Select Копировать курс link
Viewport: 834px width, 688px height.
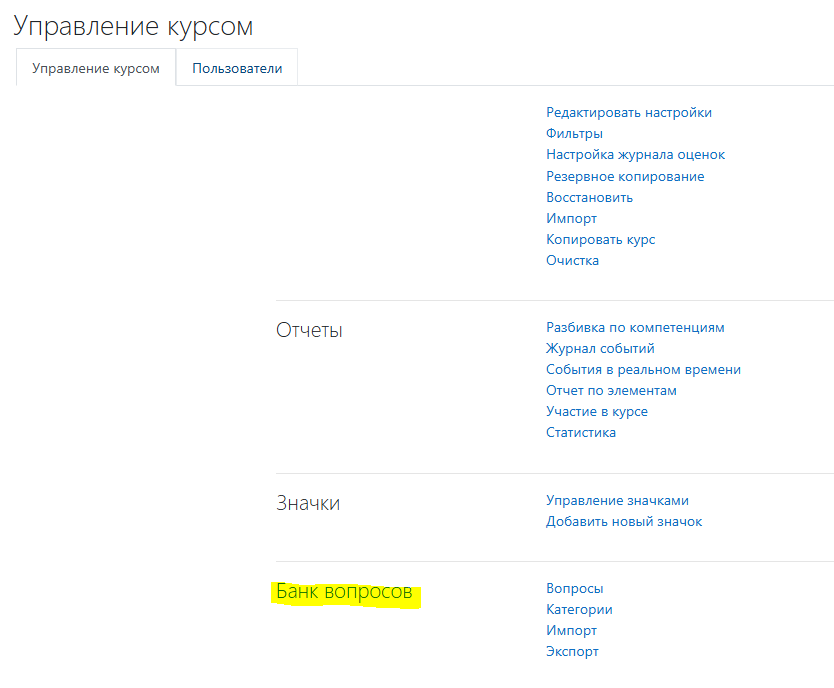pyautogui.click(x=601, y=240)
